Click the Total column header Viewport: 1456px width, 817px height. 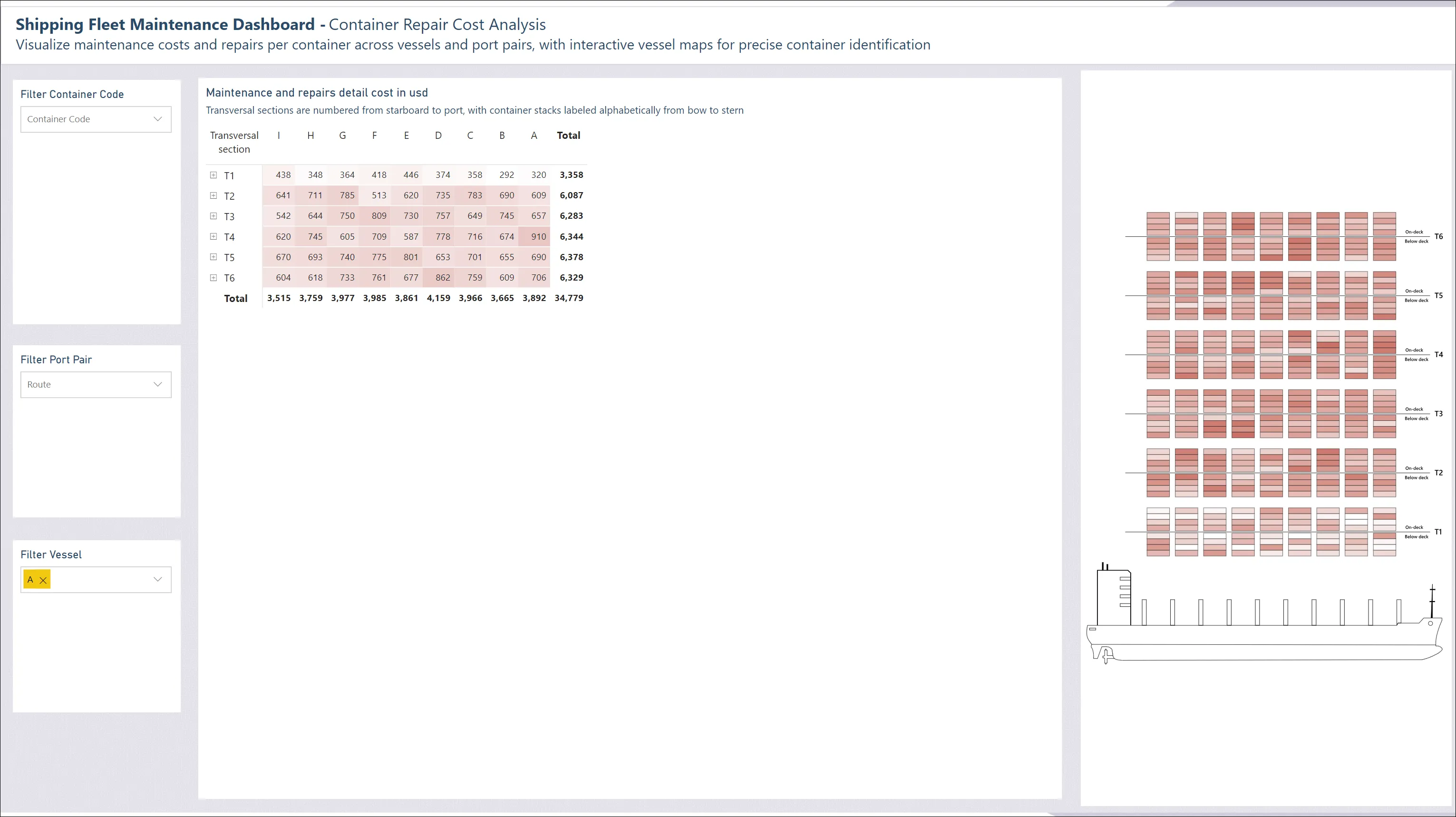(x=569, y=135)
